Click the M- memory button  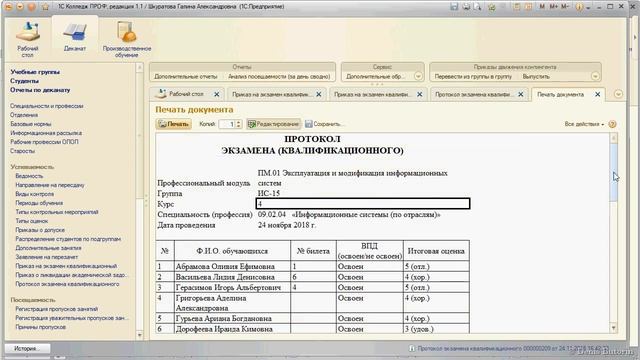click(565, 7)
